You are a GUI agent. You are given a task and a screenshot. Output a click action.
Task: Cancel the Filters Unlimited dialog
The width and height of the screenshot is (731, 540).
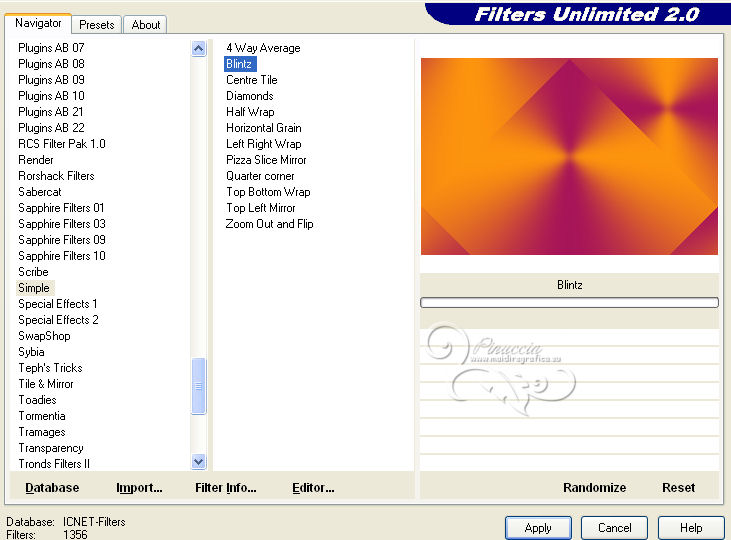[614, 528]
